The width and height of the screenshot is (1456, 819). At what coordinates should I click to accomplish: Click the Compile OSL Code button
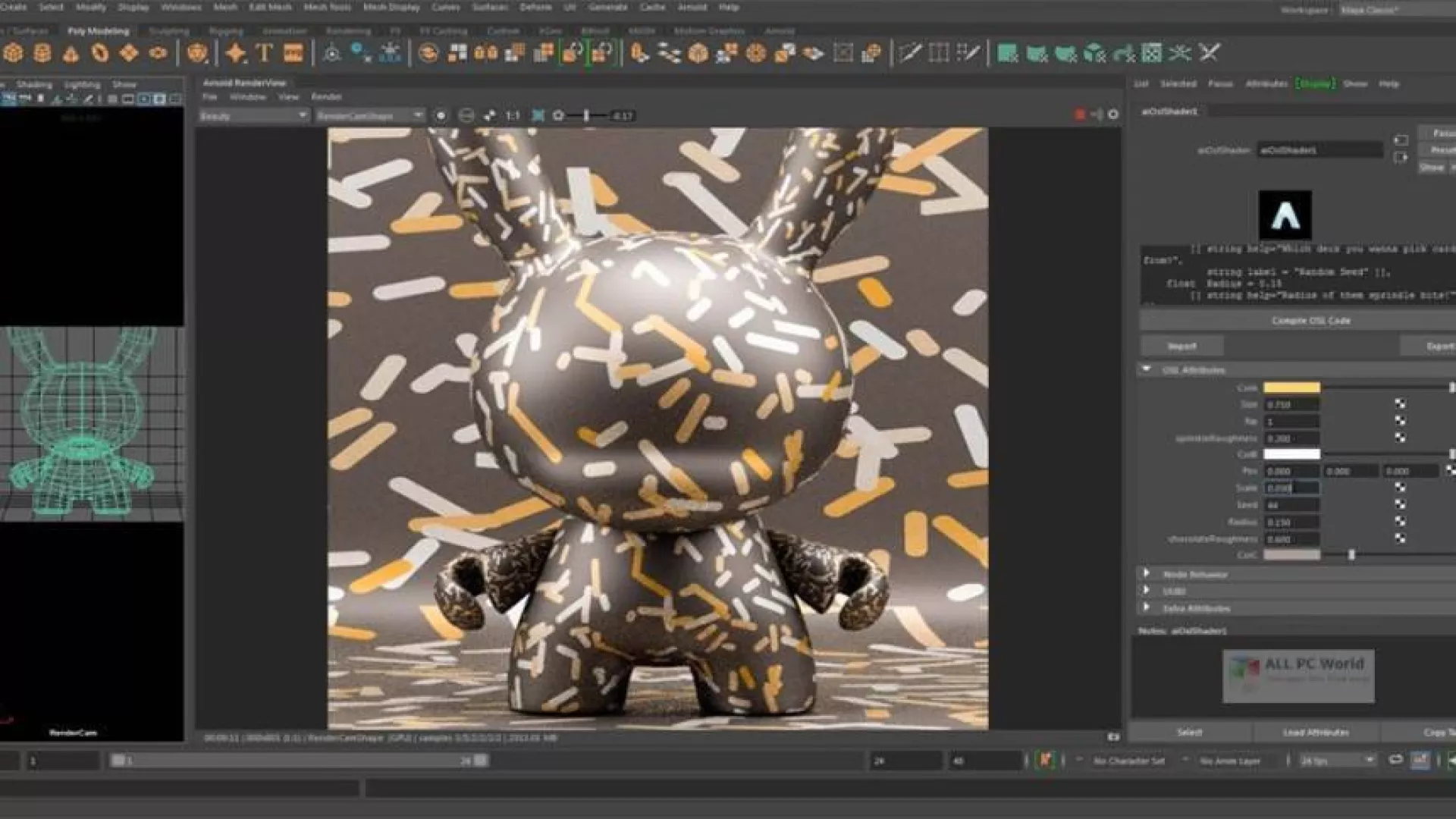[x=1310, y=321]
